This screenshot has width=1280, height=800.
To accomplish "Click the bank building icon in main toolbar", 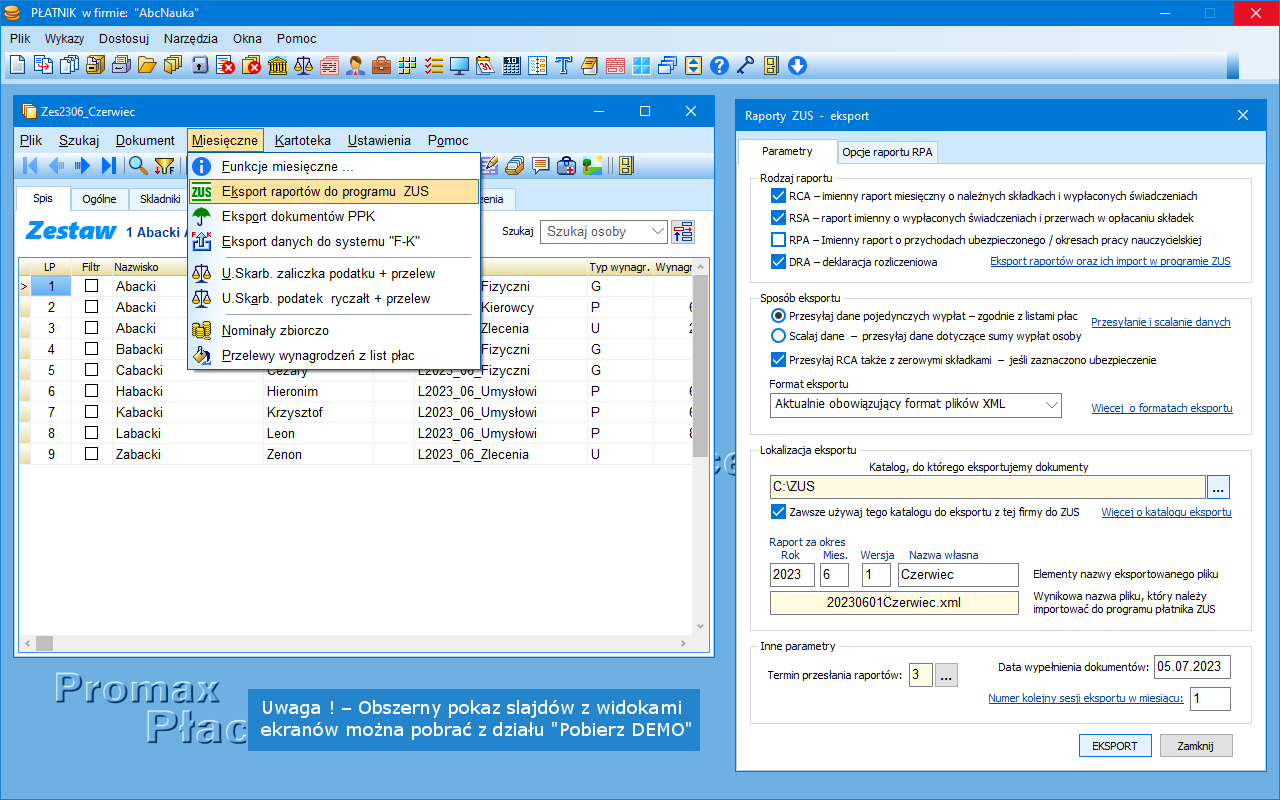I will click(277, 66).
